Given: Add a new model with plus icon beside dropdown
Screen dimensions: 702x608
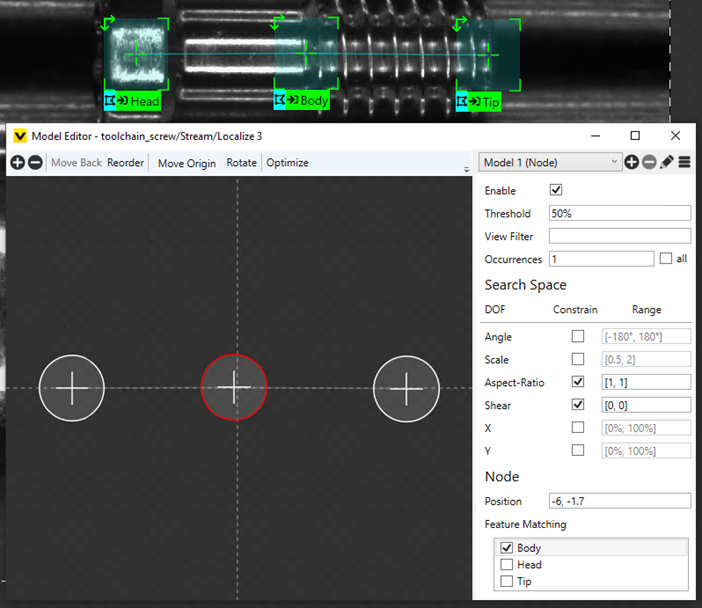Looking at the screenshot, I should pyautogui.click(x=632, y=162).
